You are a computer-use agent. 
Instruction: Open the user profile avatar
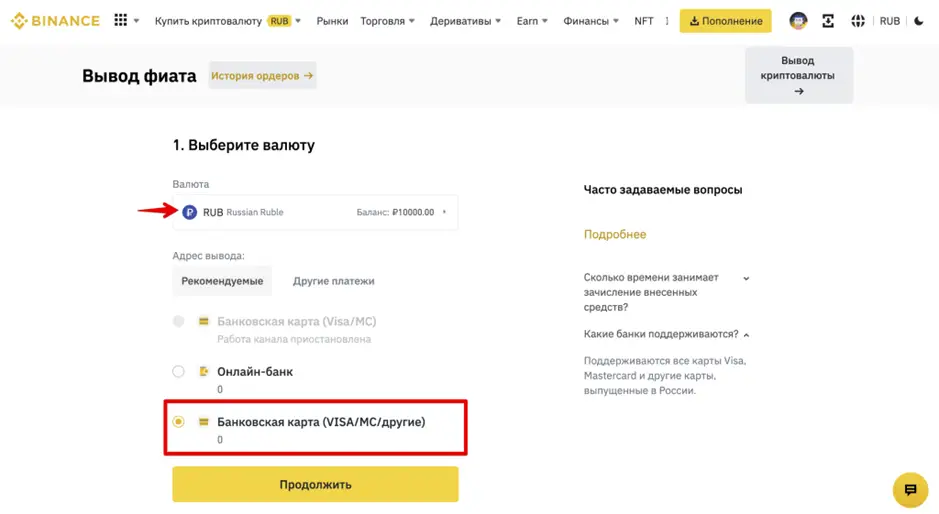click(798, 21)
